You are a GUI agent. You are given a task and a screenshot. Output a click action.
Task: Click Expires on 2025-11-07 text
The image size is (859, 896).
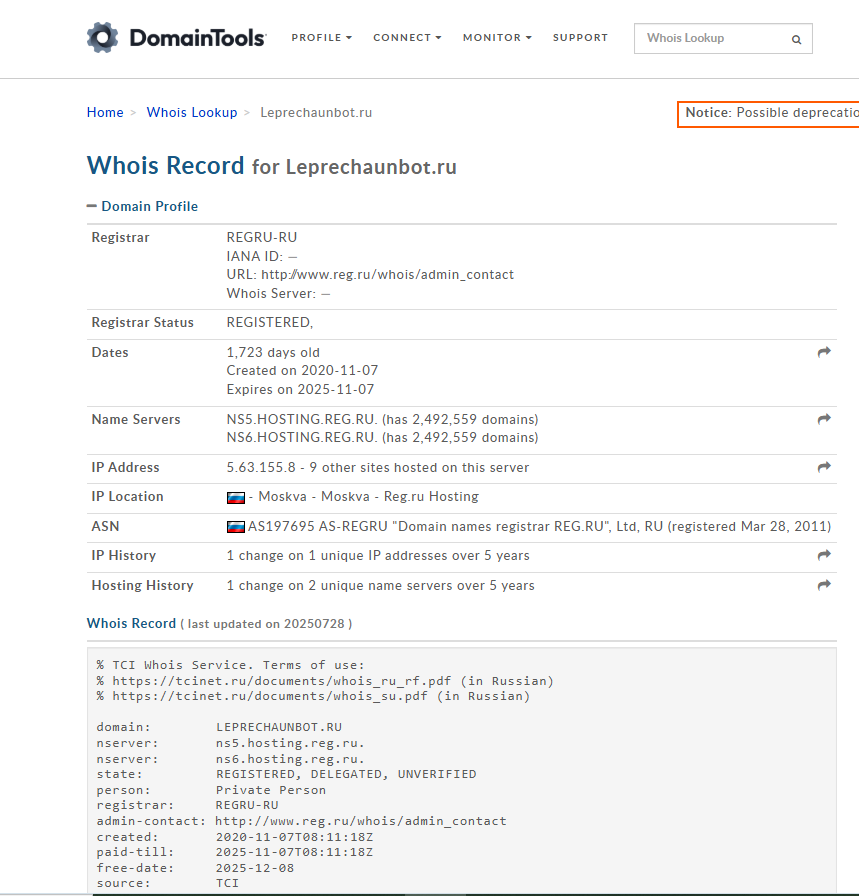[300, 389]
